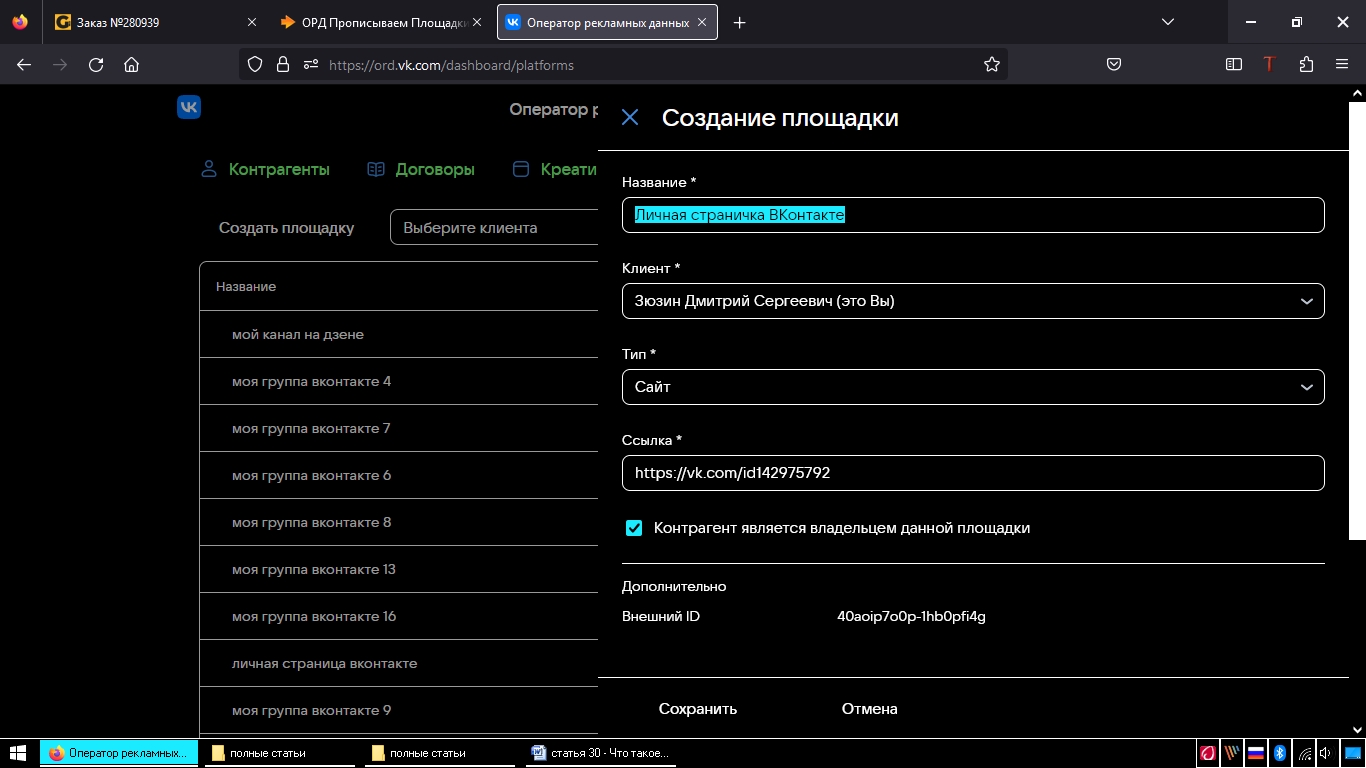Click the blue desktop tray icon
This screenshot has height=768, width=1366.
[x=1354, y=753]
